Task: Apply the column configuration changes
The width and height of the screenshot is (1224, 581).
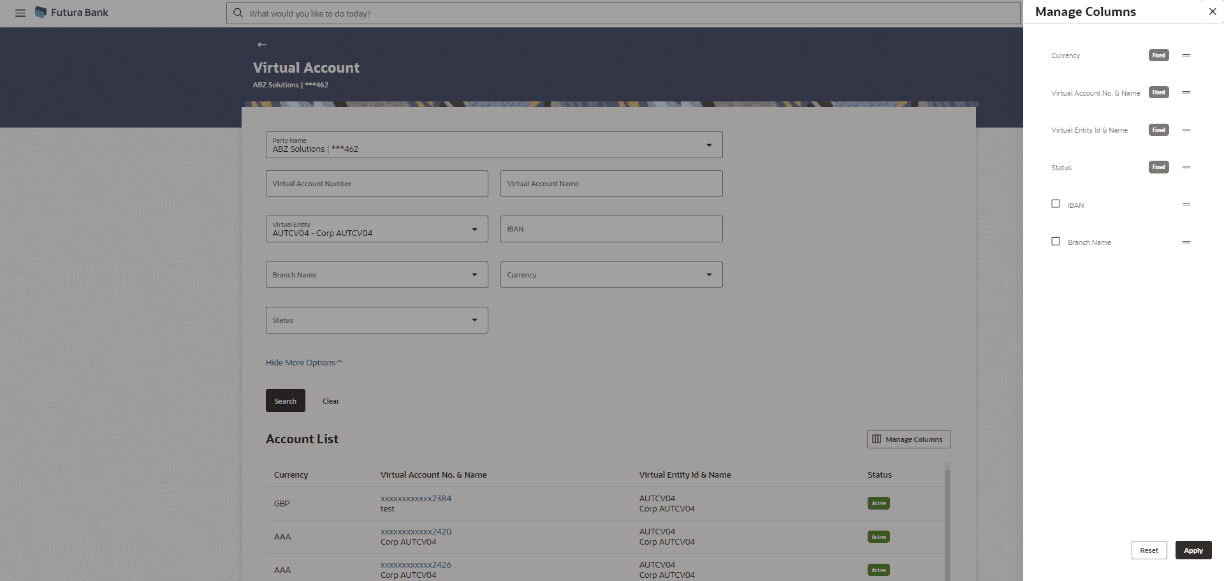Action: click(1192, 549)
